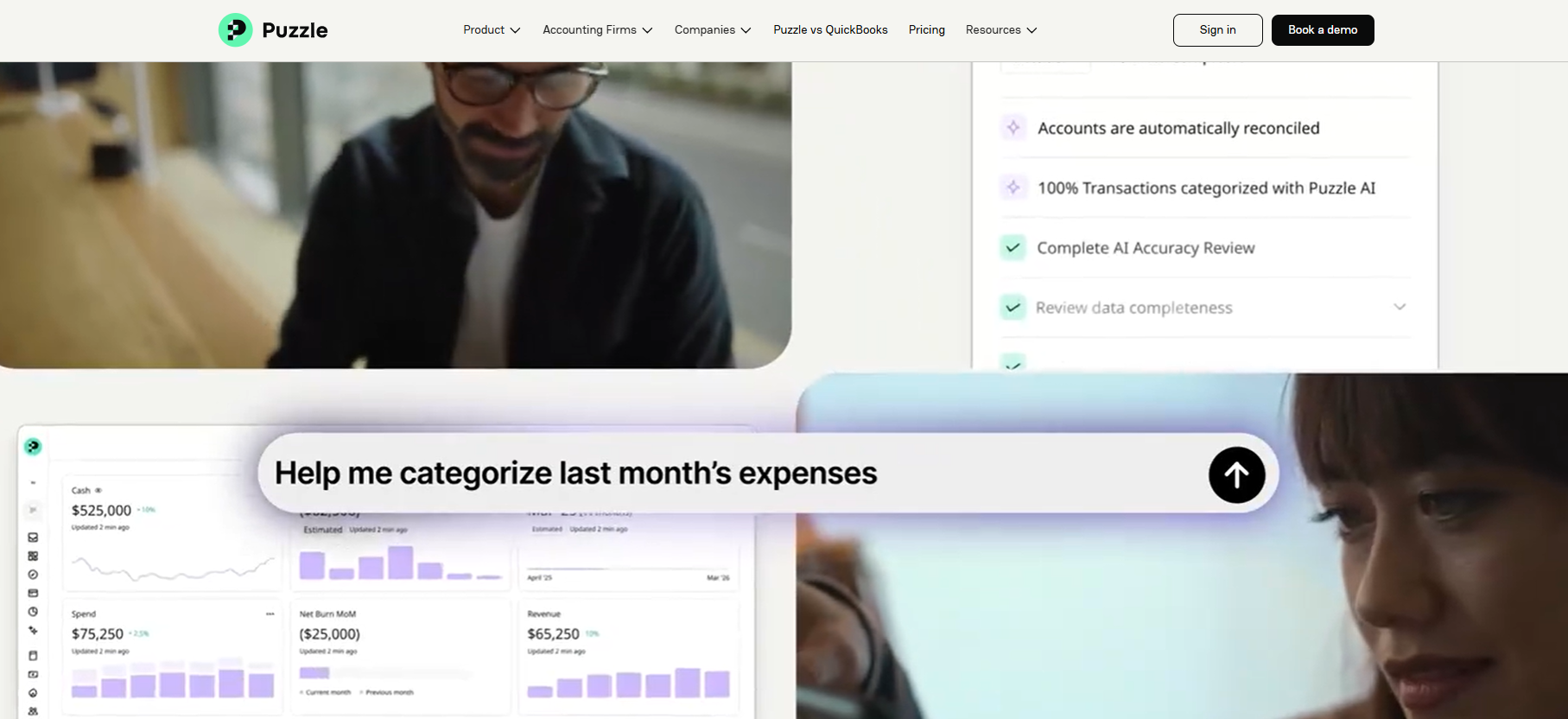The width and height of the screenshot is (1568, 719).
Task: Open the credit card icon in the sidebar
Action: point(33,594)
